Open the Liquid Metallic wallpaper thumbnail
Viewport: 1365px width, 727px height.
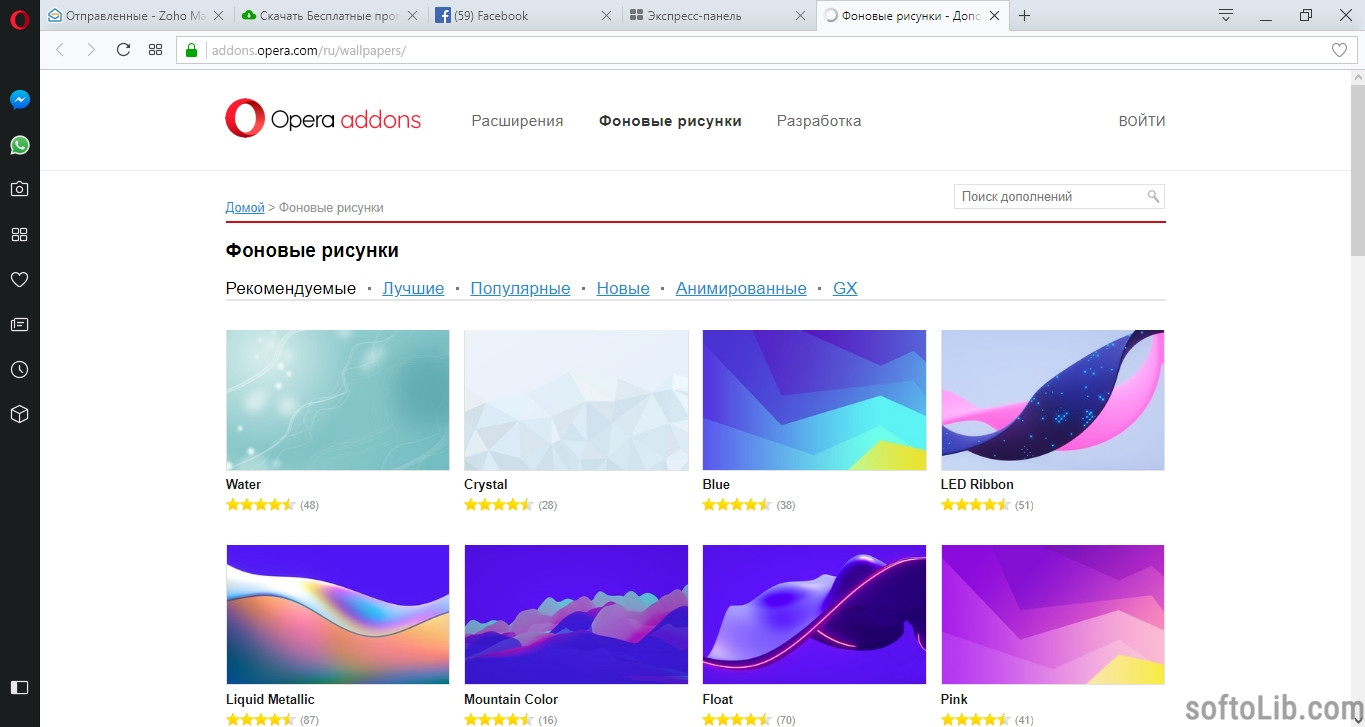[x=338, y=615]
